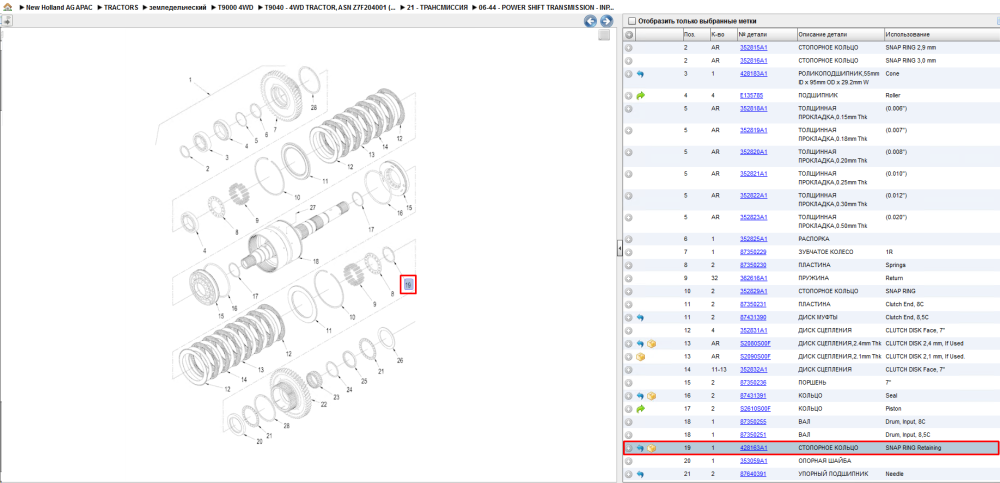Open 'T9040 - 4WD TRACTOR, ASN' breadcrumb
Viewport: 1000px width, 483px height.
pyautogui.click(x=330, y=7)
